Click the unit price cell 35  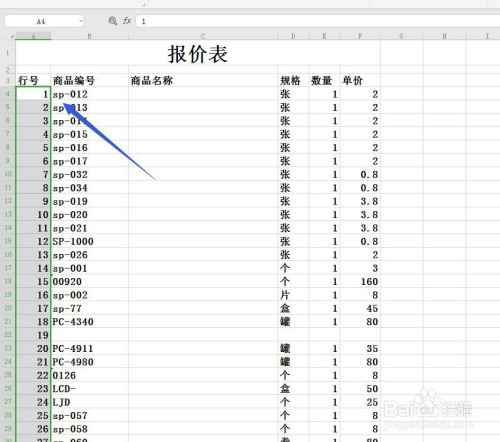[x=360, y=348]
